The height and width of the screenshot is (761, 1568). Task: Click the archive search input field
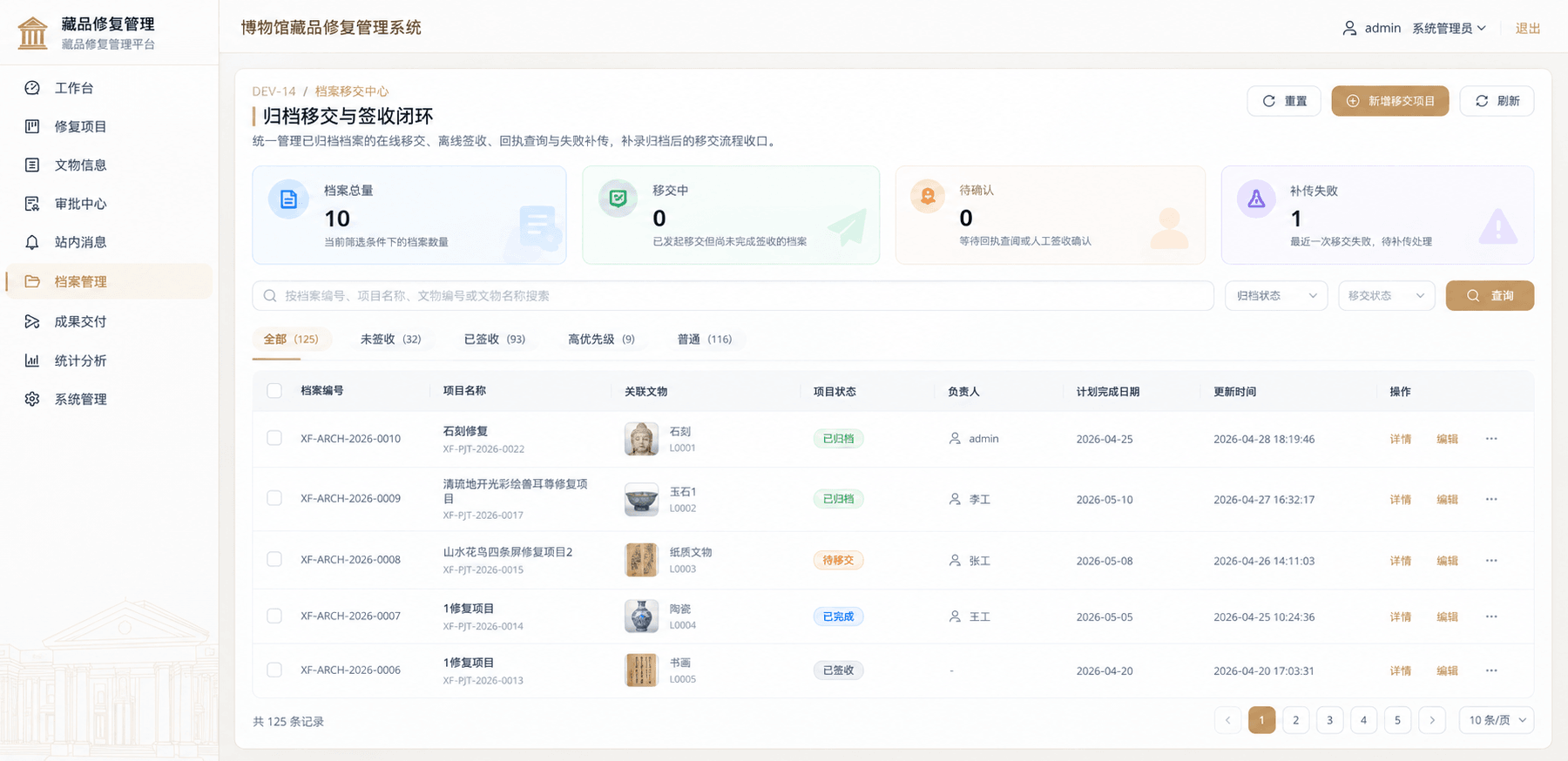click(733, 296)
